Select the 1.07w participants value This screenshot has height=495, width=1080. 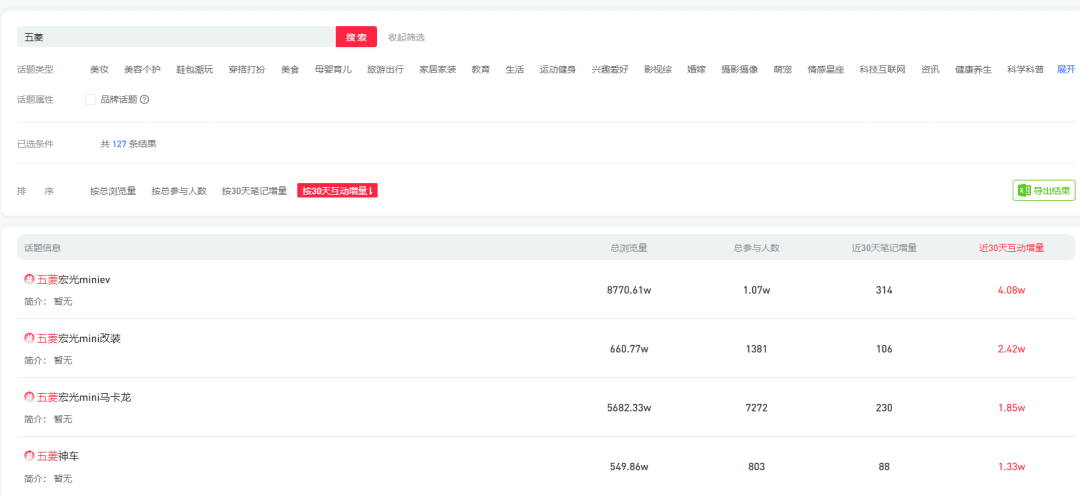pos(756,291)
